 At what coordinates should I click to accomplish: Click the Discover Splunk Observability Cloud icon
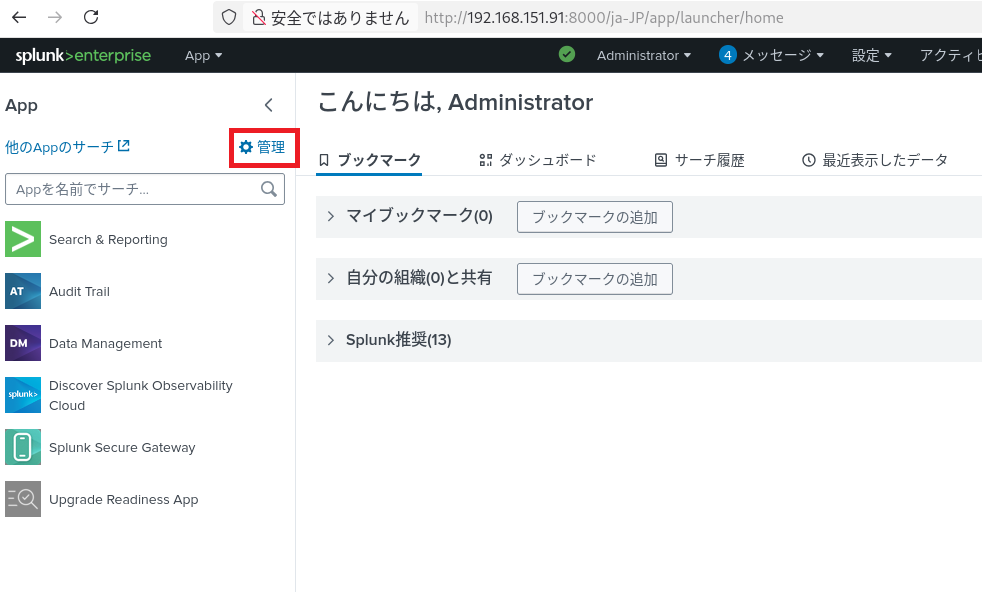[x=23, y=395]
